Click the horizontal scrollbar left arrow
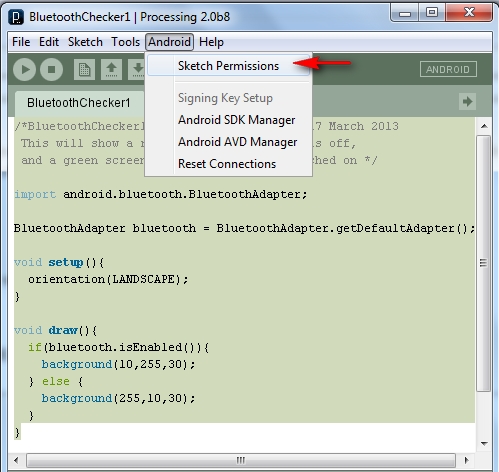This screenshot has width=499, height=472. coord(16,461)
